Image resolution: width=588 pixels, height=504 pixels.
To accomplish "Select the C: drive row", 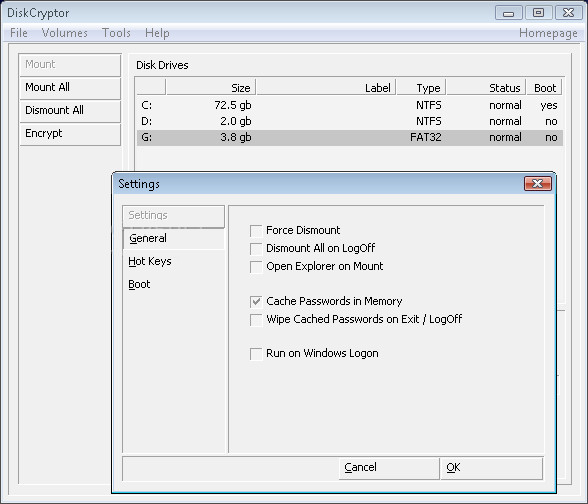I will click(x=350, y=105).
